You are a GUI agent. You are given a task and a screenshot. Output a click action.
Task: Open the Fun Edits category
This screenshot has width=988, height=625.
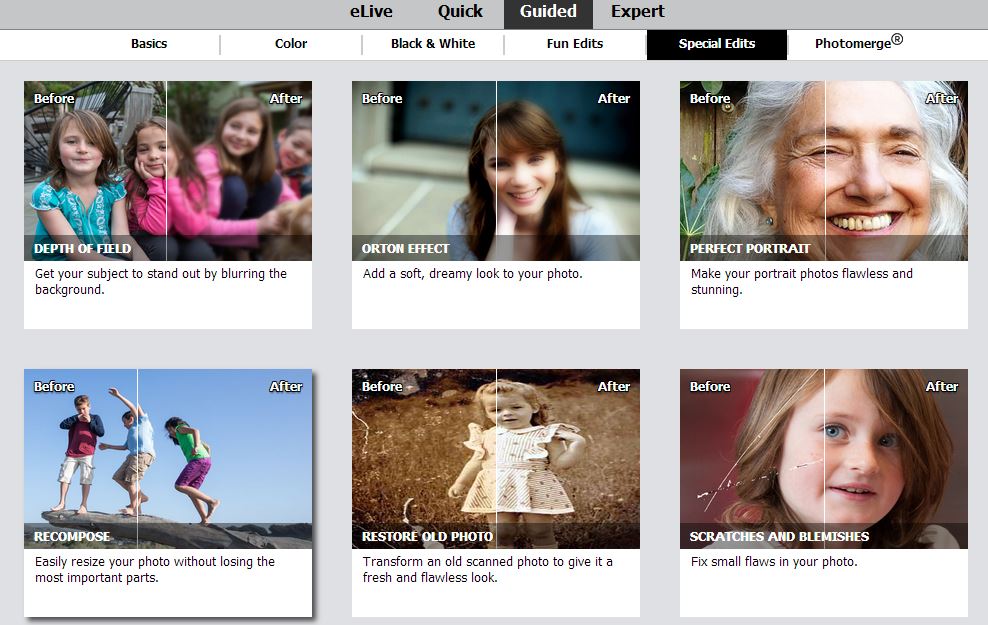[x=575, y=44]
